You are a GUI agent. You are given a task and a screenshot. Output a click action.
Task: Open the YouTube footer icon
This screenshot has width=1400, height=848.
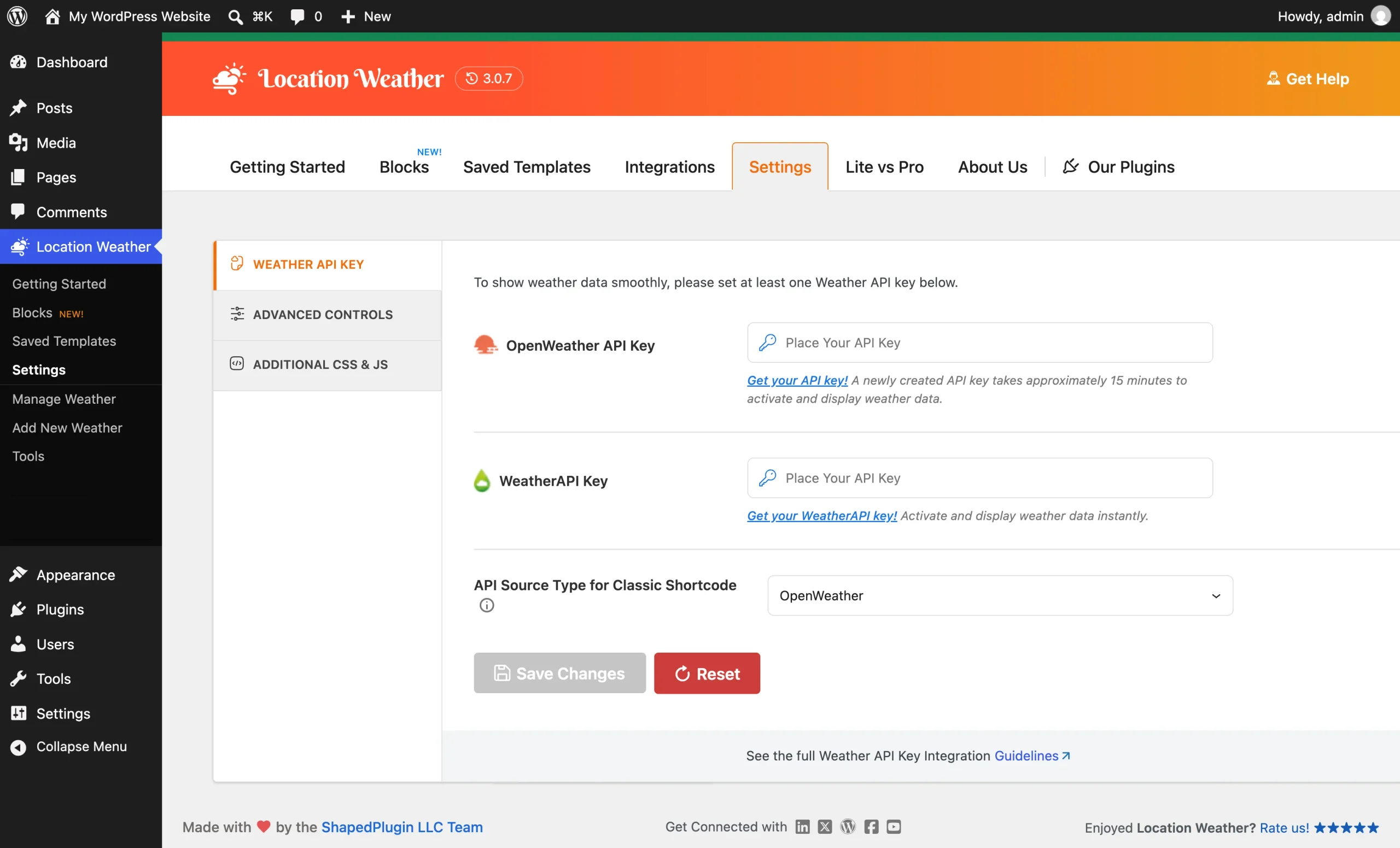[894, 827]
